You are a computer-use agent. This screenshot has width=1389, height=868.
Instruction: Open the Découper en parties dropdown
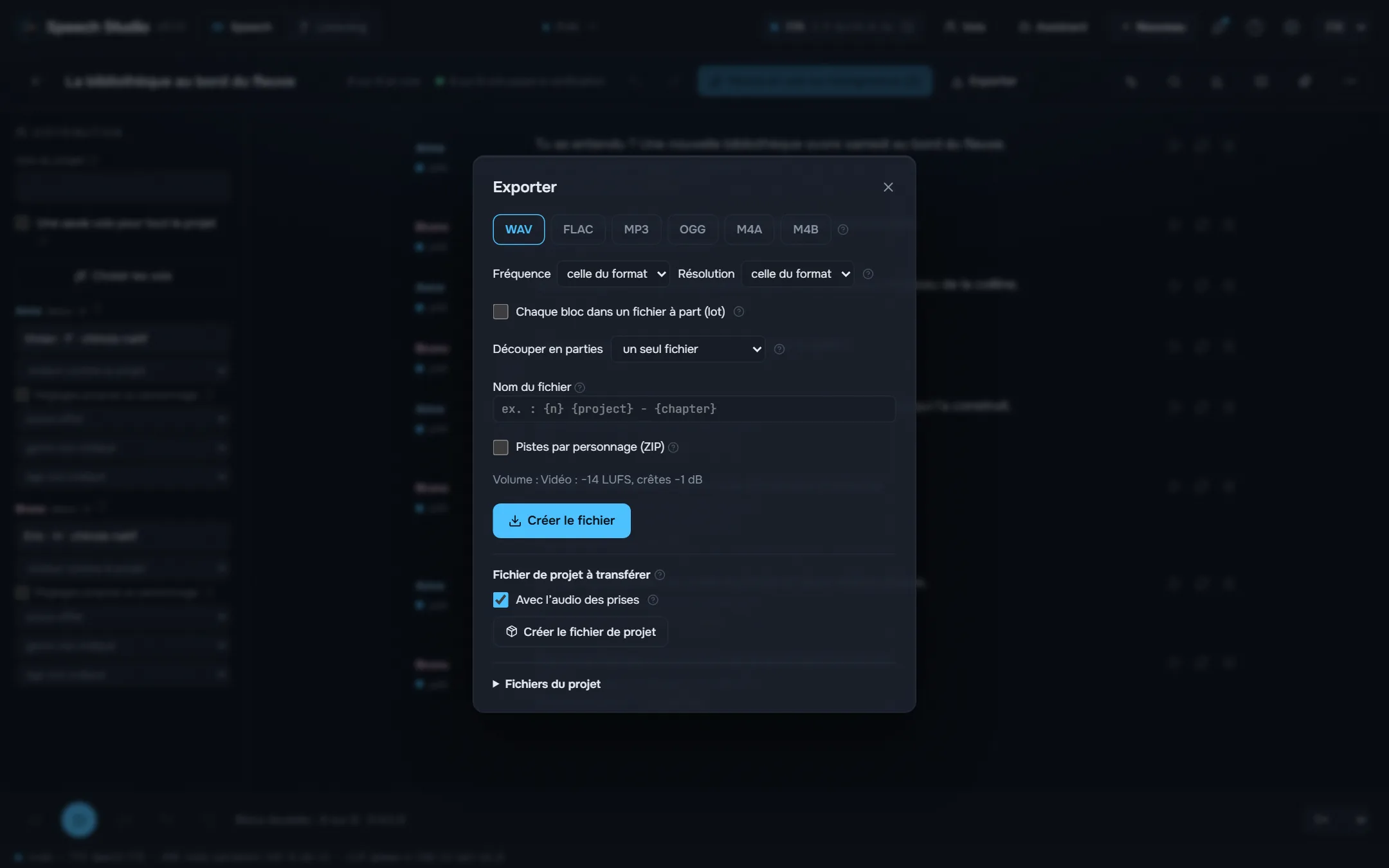(x=687, y=349)
